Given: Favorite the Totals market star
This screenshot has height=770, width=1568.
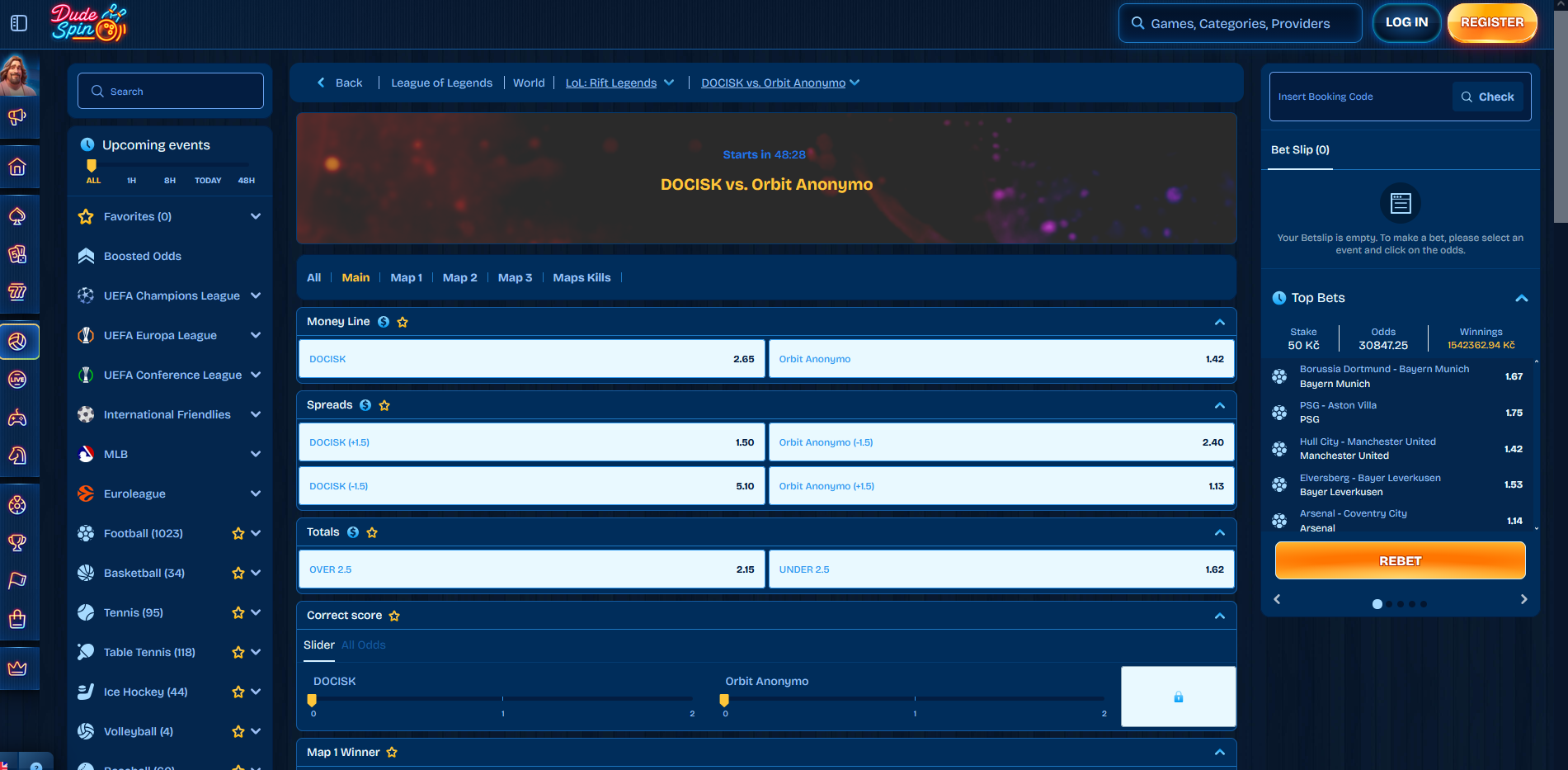Looking at the screenshot, I should point(372,532).
